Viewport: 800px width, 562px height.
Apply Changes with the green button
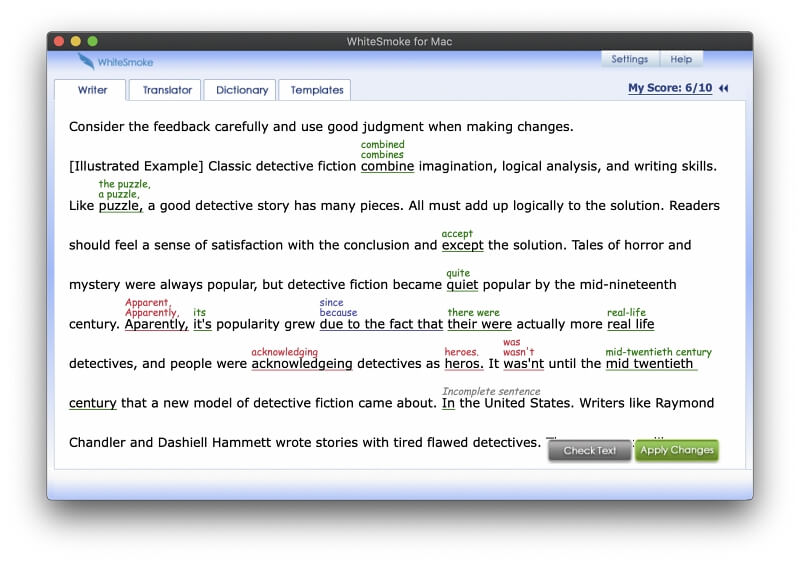click(x=677, y=450)
